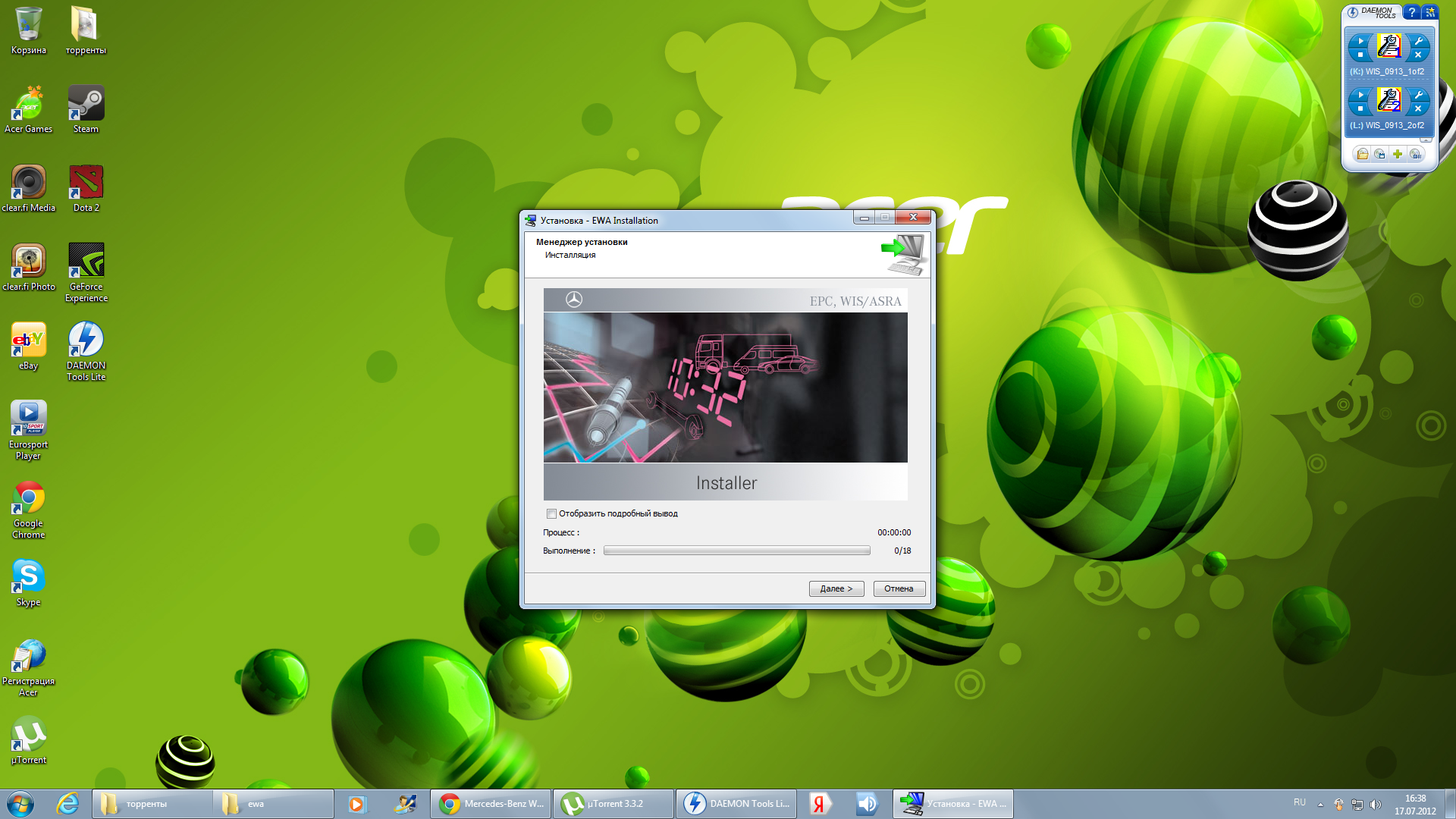The image size is (1456, 819).
Task: Open Yandex icon in the taskbar
Action: [819, 804]
